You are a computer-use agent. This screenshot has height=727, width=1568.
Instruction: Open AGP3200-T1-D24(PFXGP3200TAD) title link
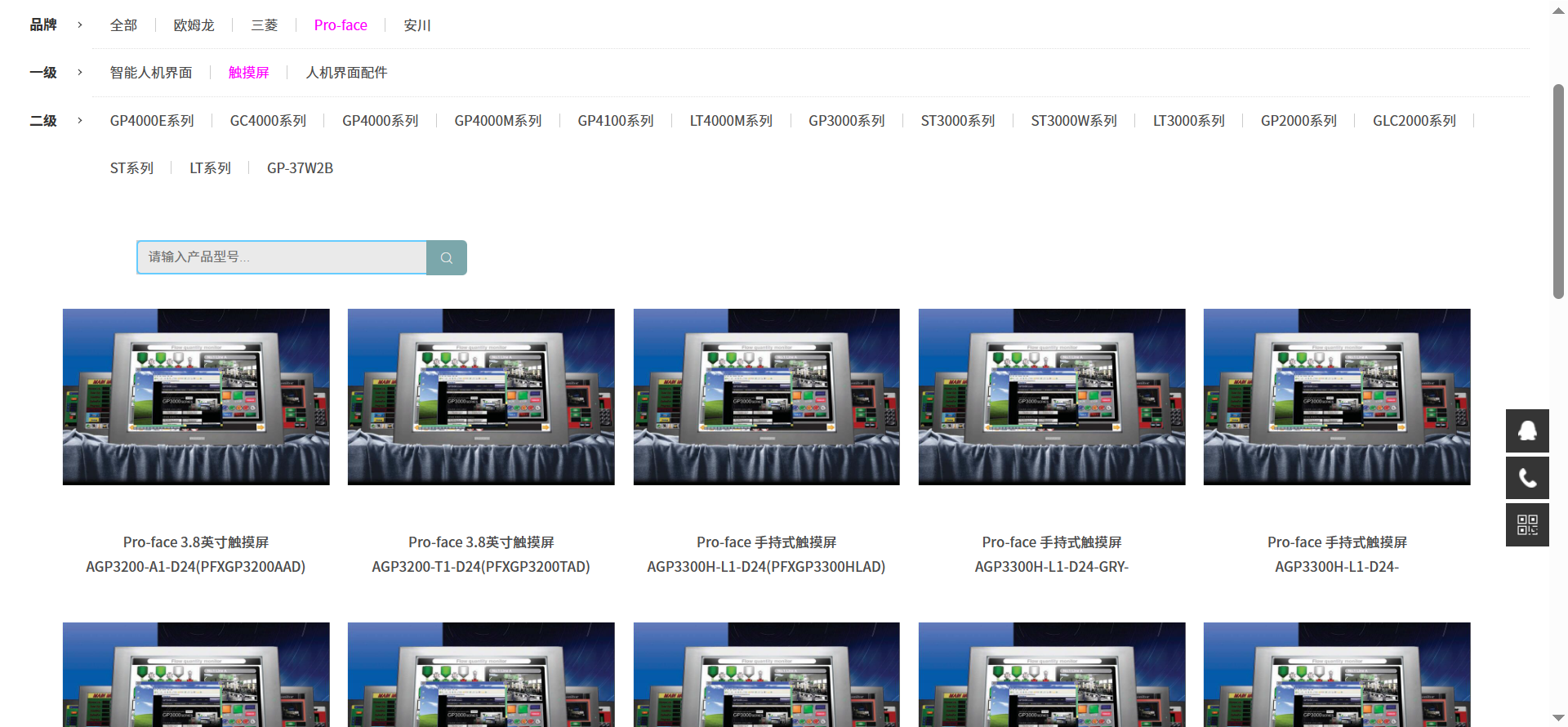tap(481, 555)
